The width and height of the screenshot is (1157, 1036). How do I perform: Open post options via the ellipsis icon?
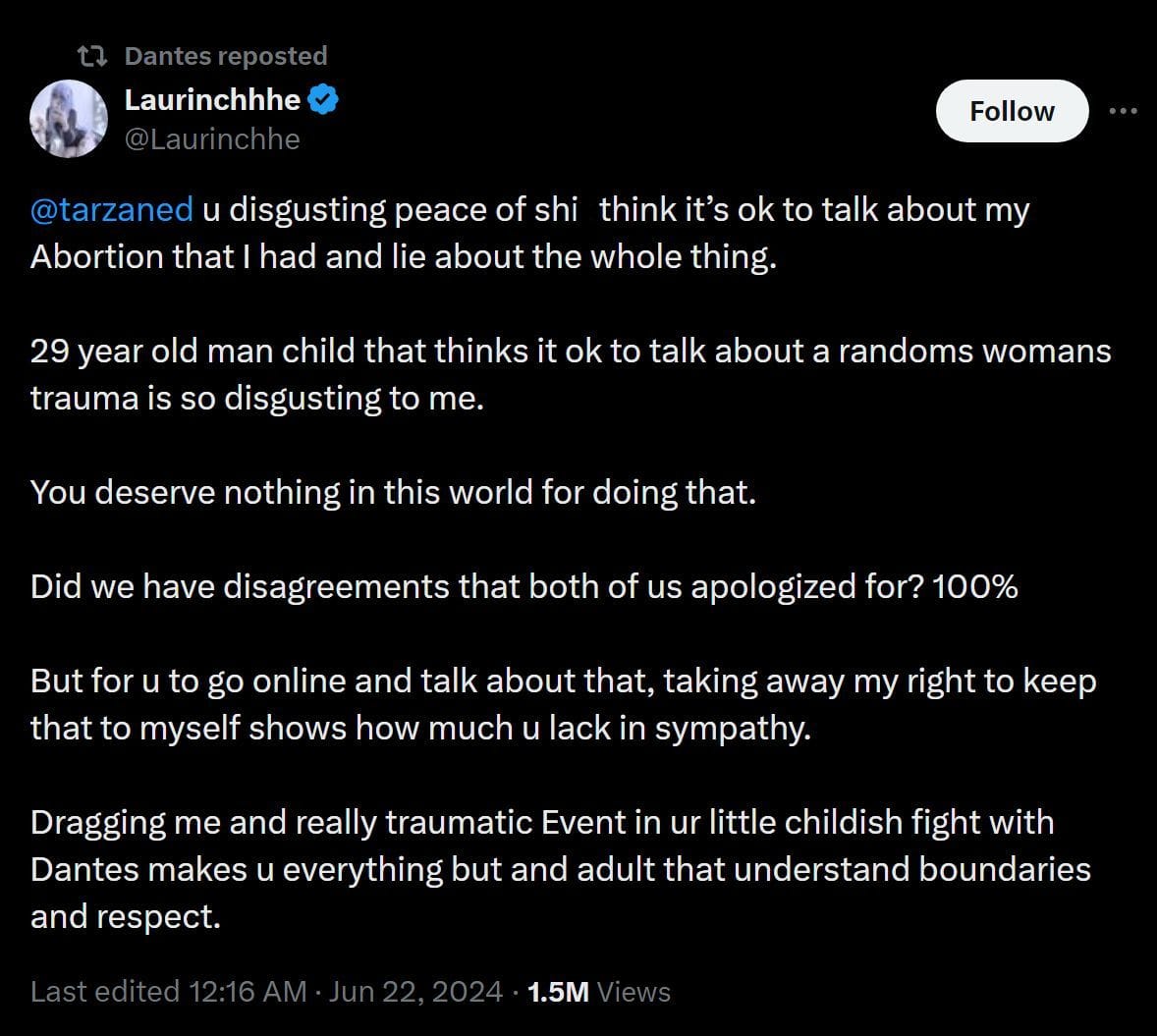(1123, 111)
